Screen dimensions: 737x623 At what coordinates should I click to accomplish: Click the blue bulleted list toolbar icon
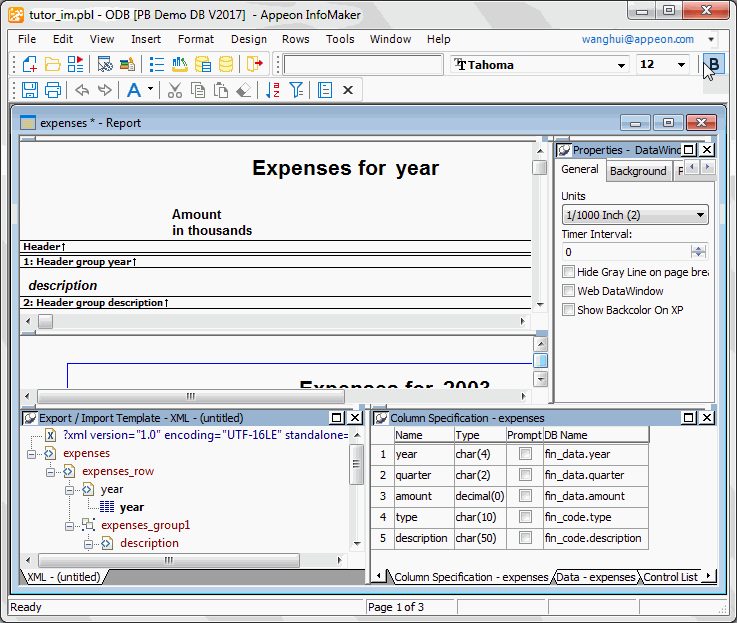(x=157, y=64)
